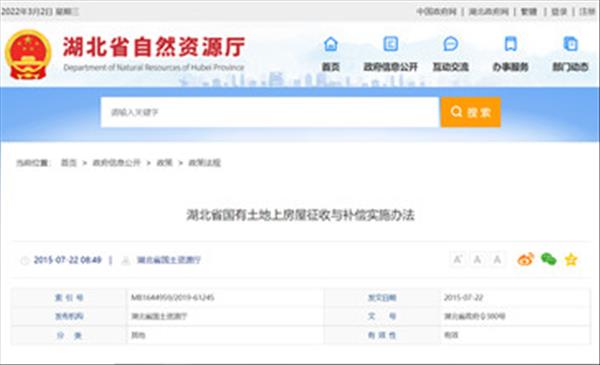Click the bookmark icon above 办事服务
The image size is (600, 365).
(x=510, y=44)
